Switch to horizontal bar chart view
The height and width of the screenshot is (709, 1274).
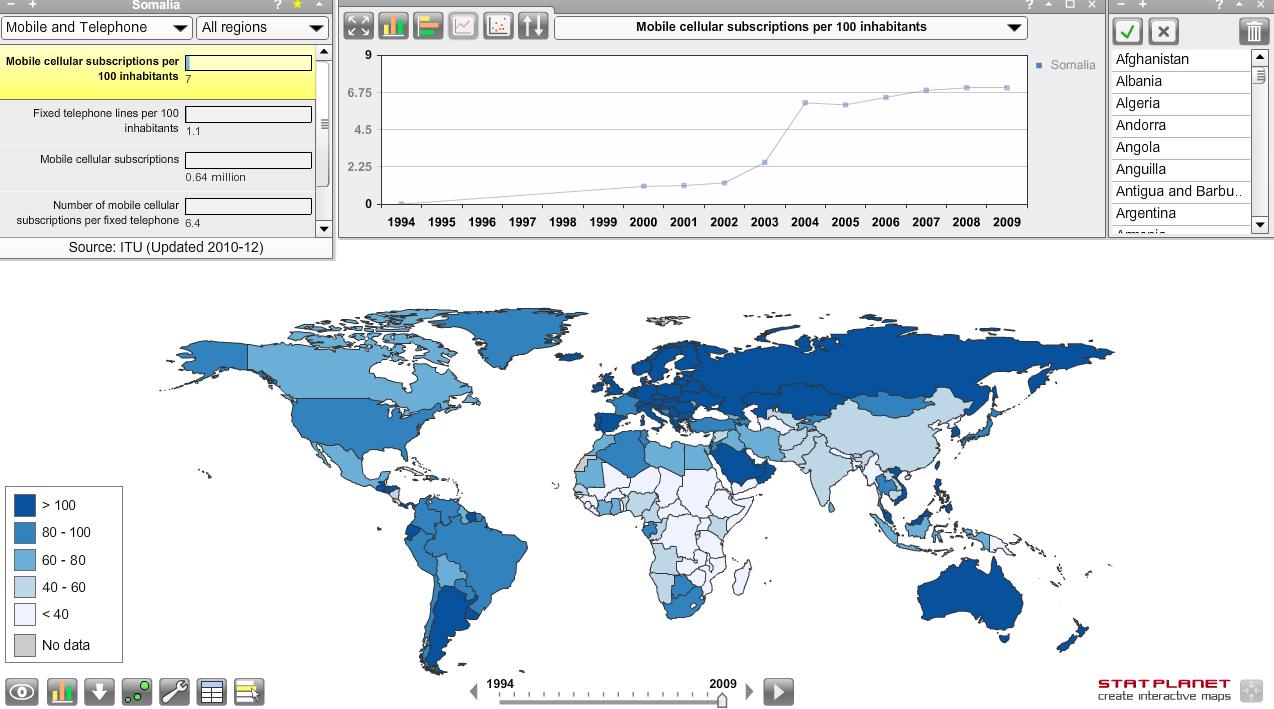428,26
